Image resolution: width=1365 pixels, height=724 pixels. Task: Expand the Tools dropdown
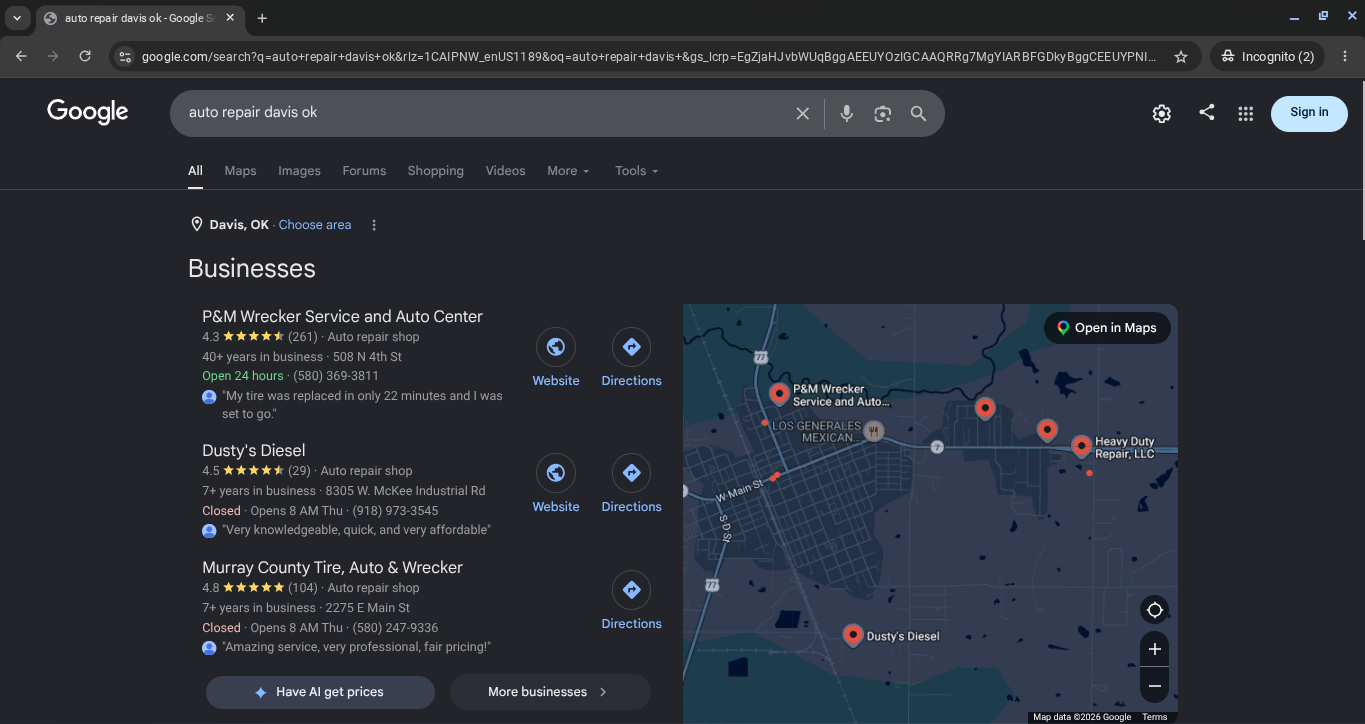tap(636, 171)
